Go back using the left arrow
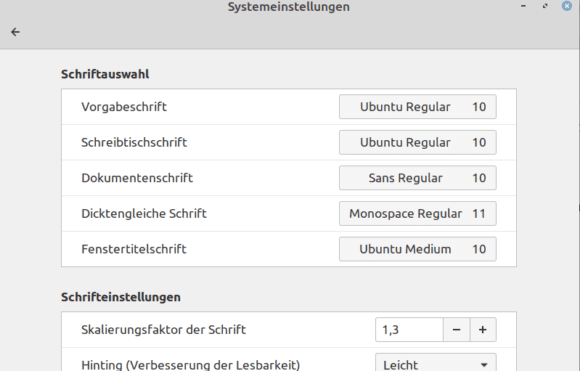The width and height of the screenshot is (580, 371). tap(15, 32)
